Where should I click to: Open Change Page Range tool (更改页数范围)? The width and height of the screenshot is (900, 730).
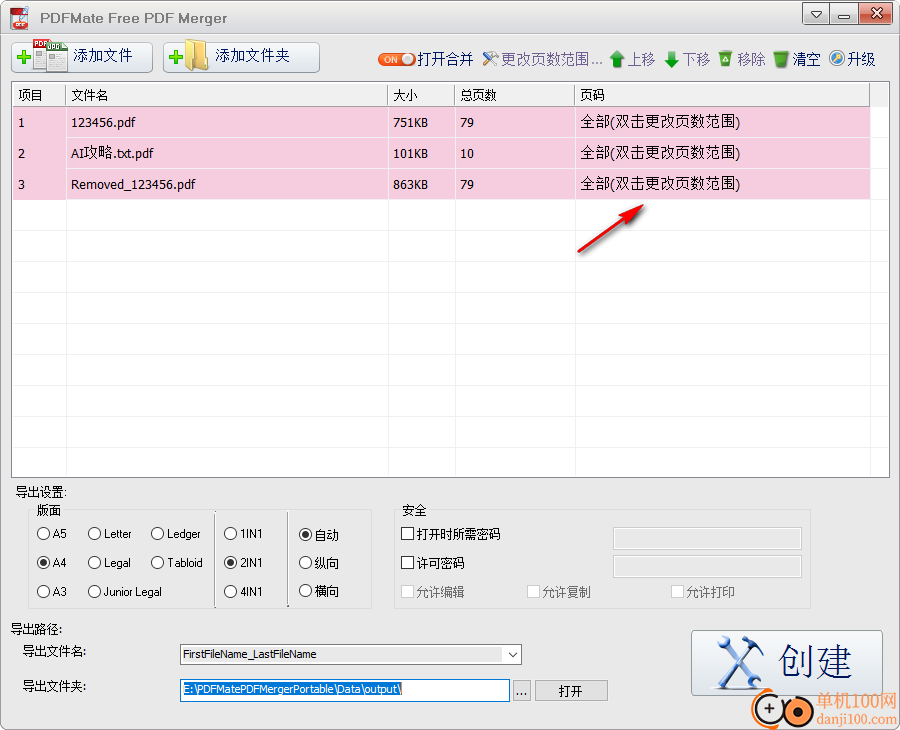coord(542,59)
